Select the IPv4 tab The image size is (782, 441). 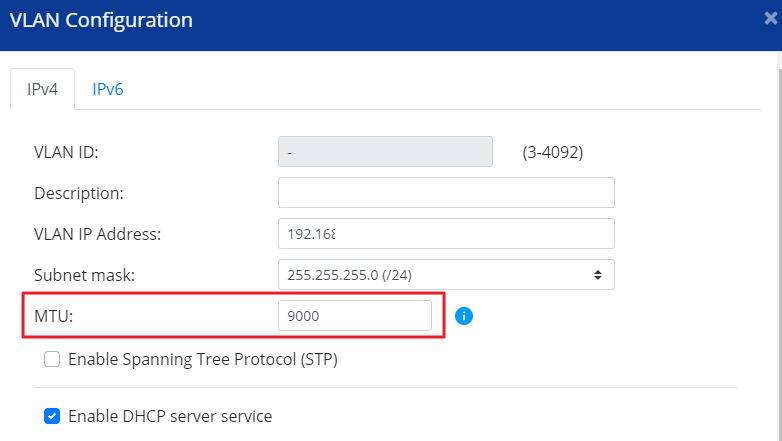click(x=42, y=89)
